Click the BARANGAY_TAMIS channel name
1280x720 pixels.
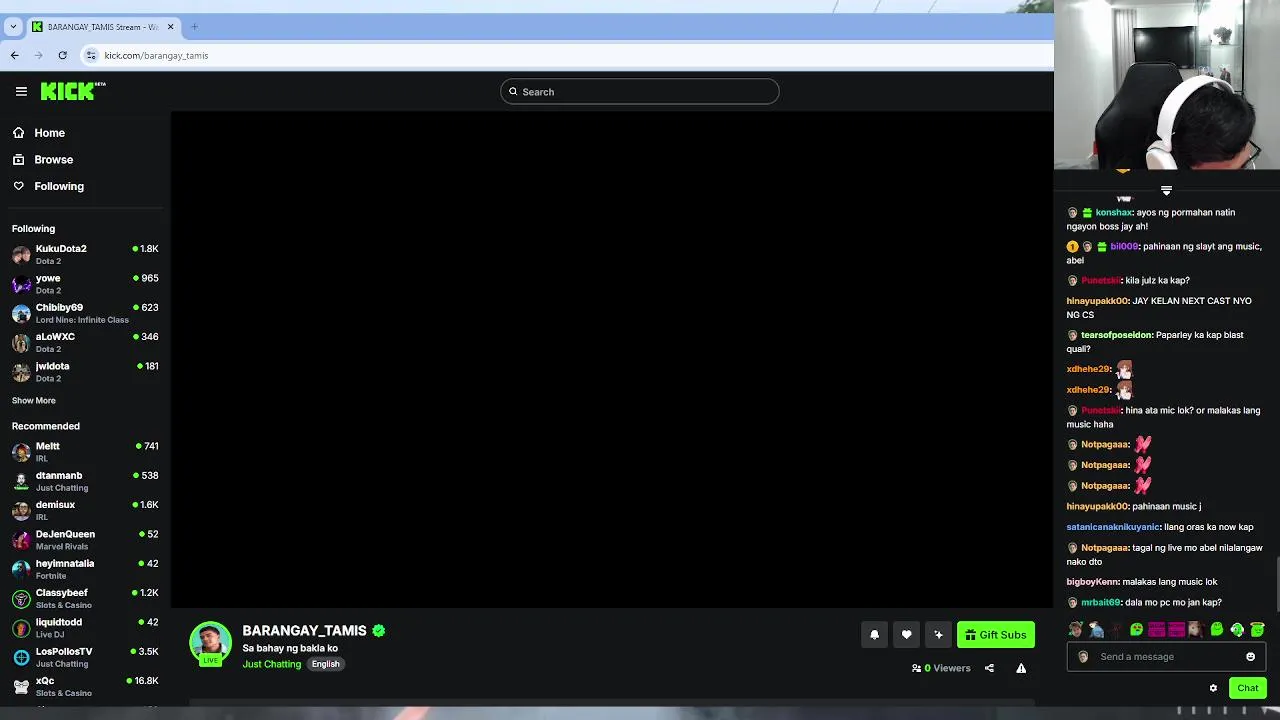point(304,631)
